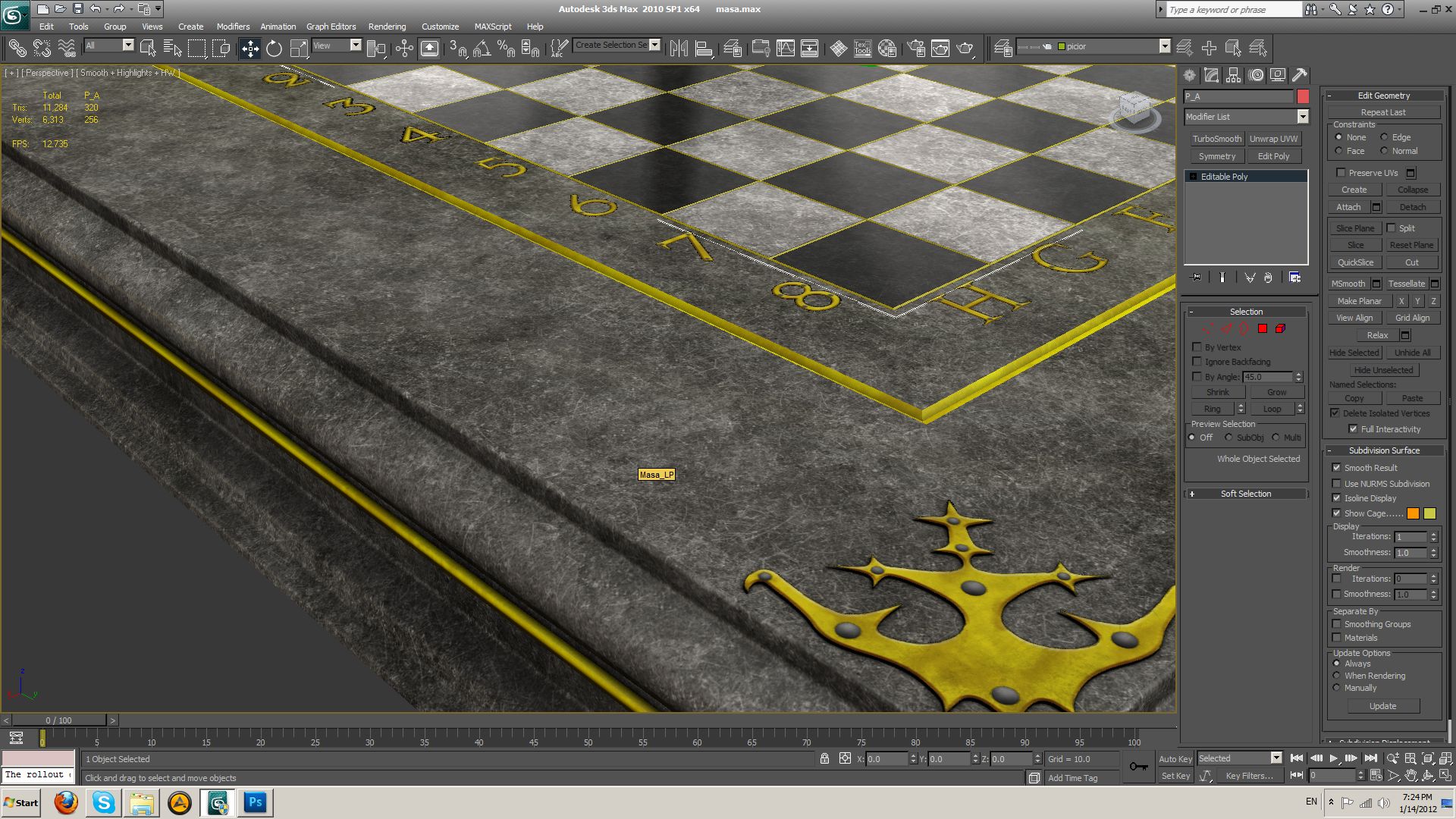Viewport: 1456px width, 819px height.
Task: Click the orange Show Cage color swatch
Action: coord(1413,514)
